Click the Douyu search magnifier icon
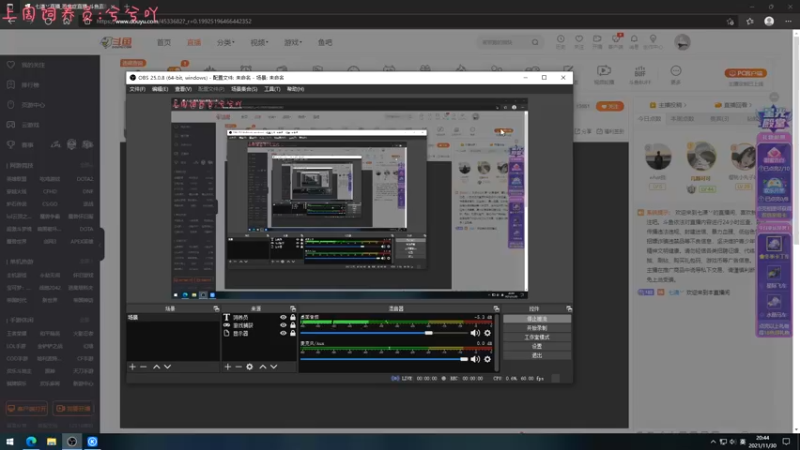Image resolution: width=800 pixels, height=450 pixels. pyautogui.click(x=535, y=42)
